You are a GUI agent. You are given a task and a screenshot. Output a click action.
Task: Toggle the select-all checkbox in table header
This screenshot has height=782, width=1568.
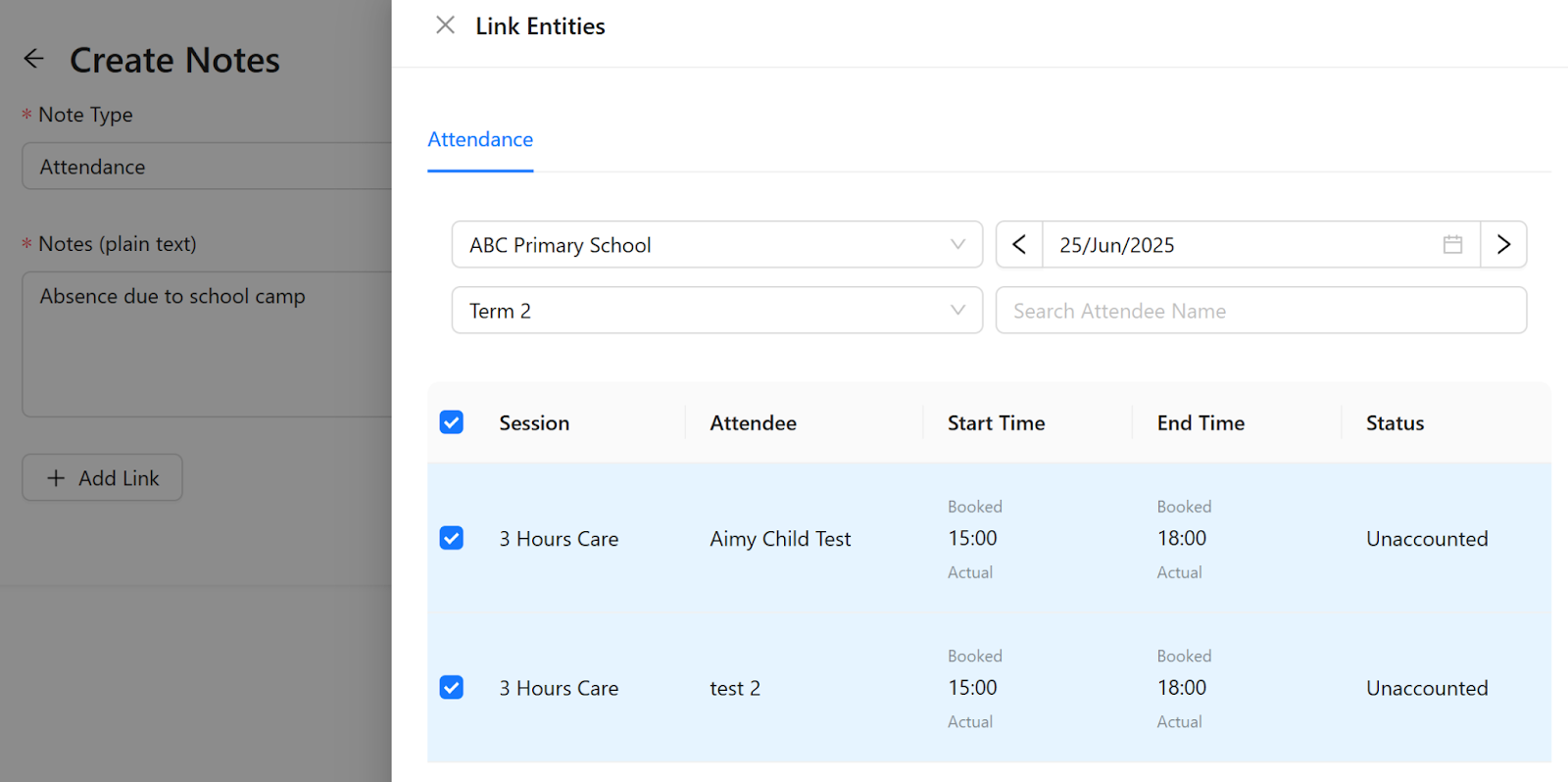tap(452, 422)
